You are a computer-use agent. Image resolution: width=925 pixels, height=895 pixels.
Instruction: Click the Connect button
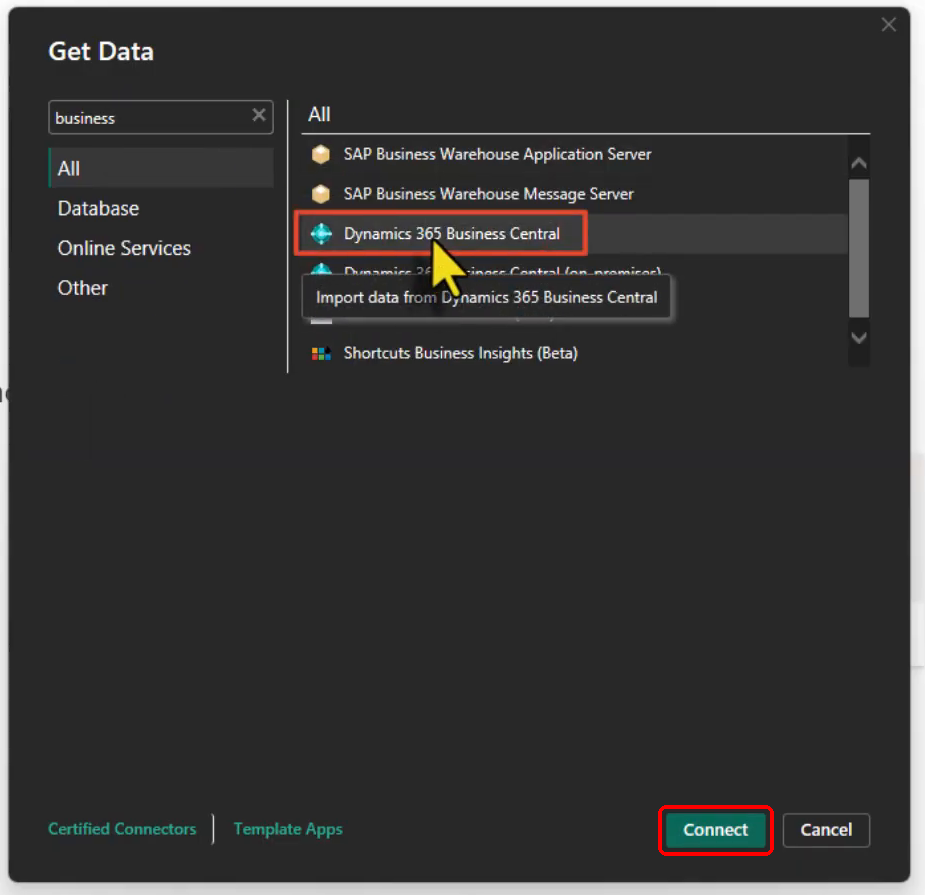[x=716, y=830]
